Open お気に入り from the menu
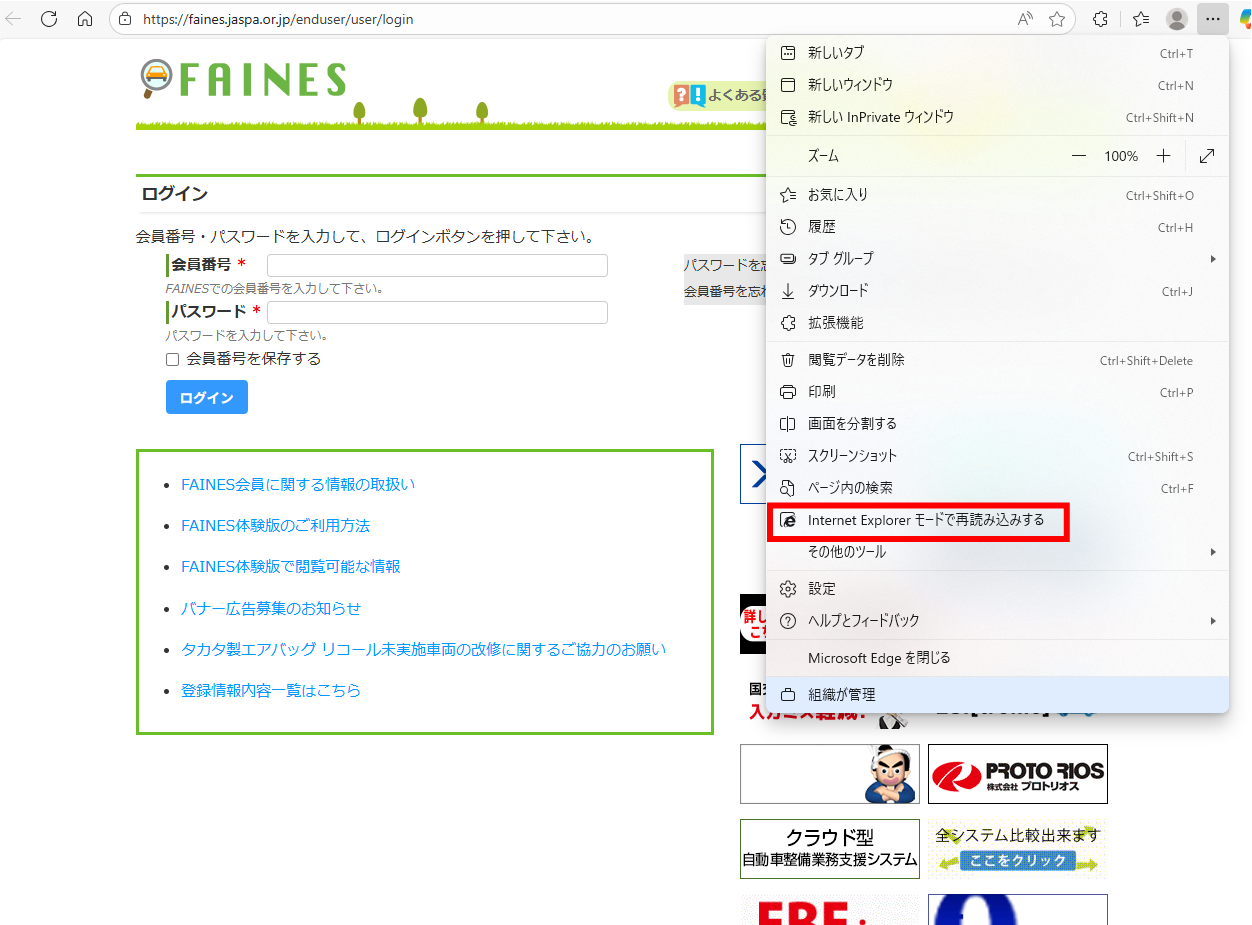This screenshot has width=1252, height=925. click(x=997, y=195)
